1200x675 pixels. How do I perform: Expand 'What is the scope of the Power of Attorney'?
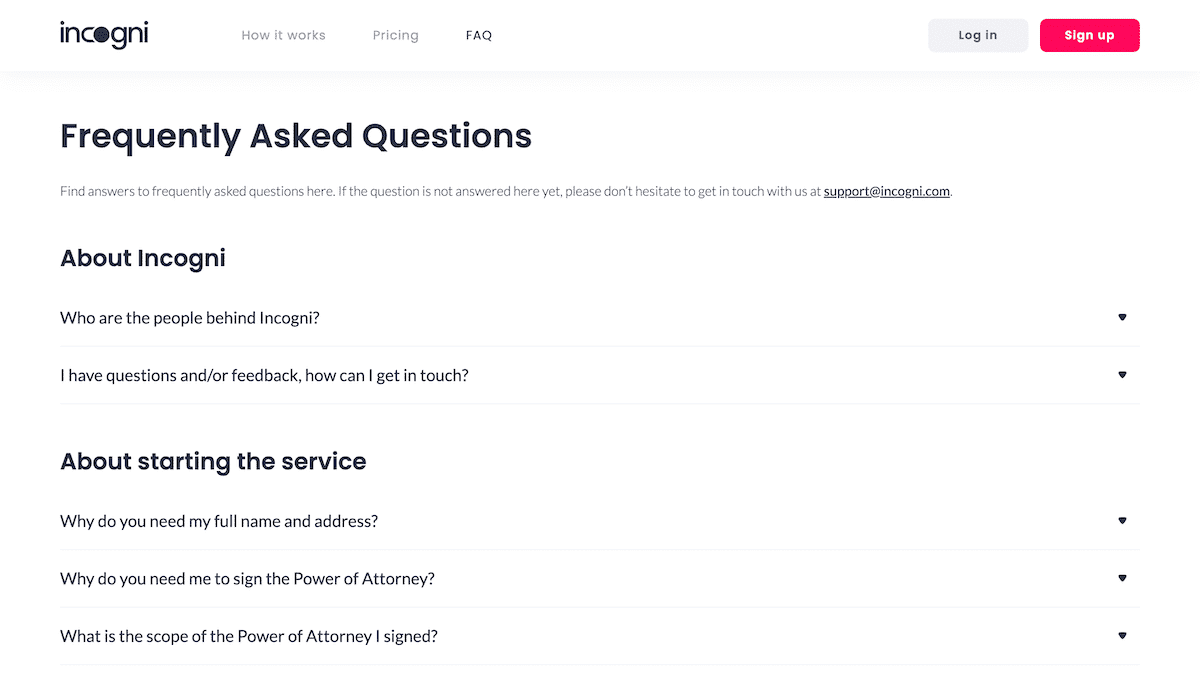(248, 636)
